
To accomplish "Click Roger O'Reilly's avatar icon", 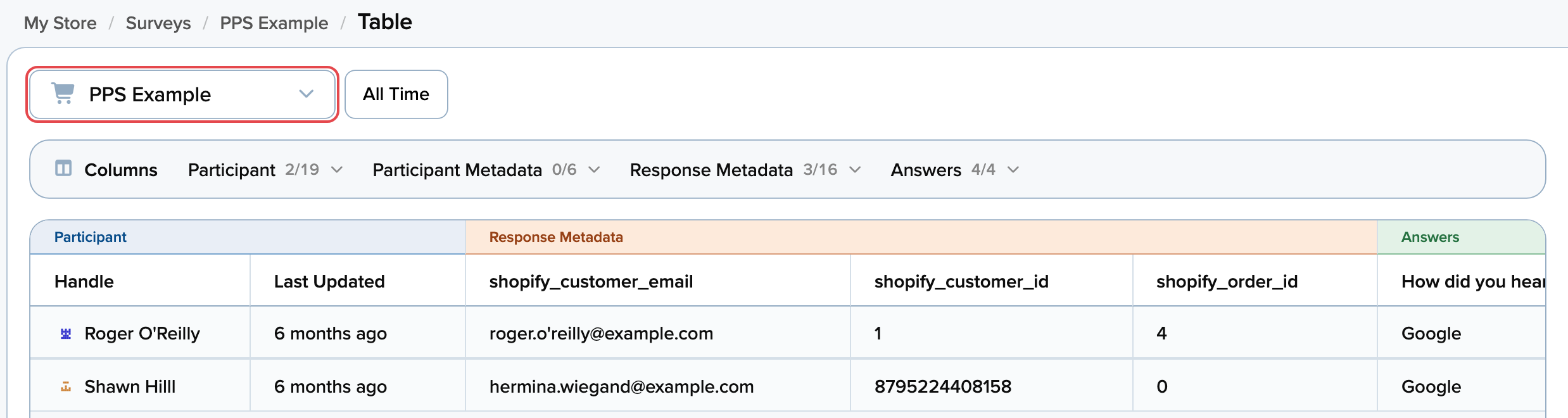I will [66, 334].
